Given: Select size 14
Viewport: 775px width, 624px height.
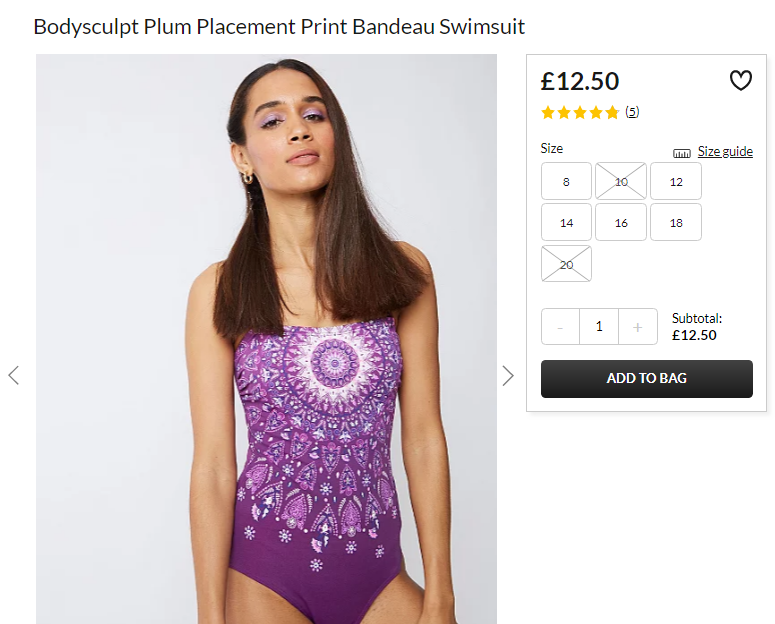Looking at the screenshot, I should click(566, 223).
